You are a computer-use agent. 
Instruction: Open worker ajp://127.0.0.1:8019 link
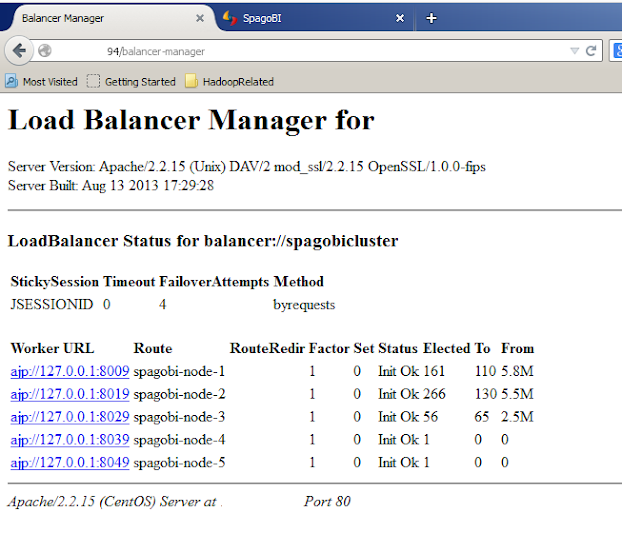coord(70,394)
